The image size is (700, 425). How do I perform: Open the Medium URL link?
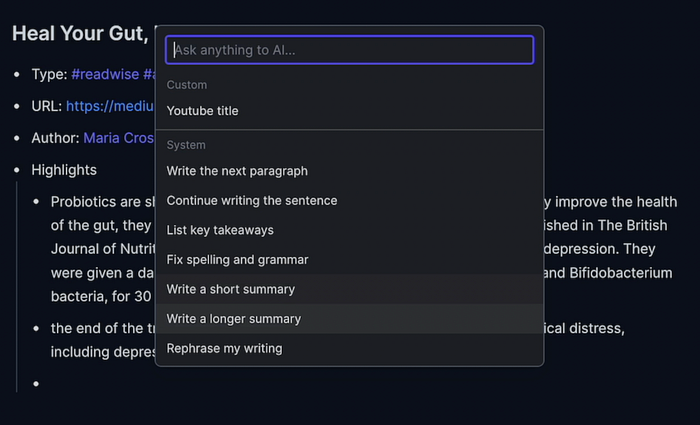pos(110,106)
